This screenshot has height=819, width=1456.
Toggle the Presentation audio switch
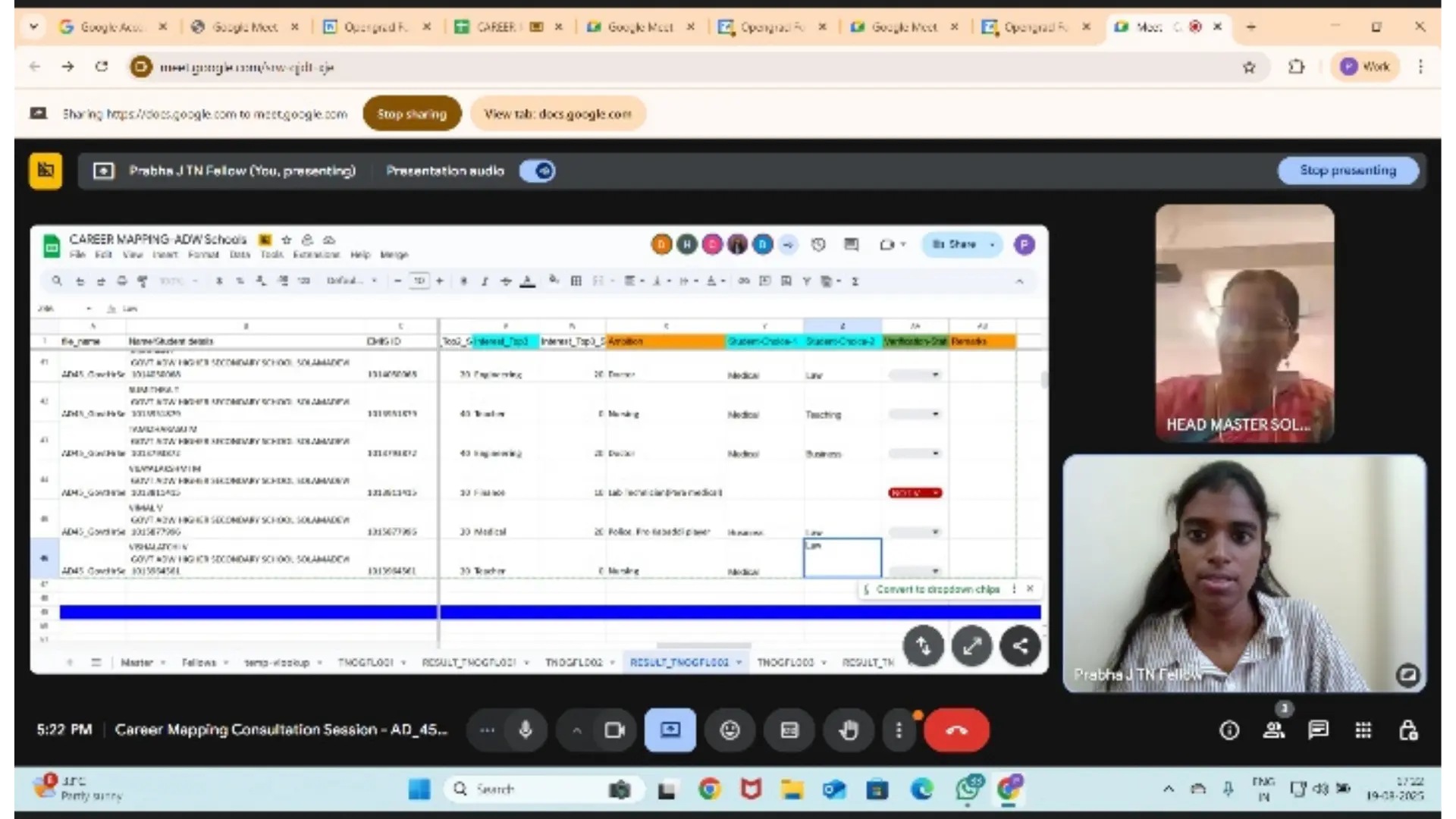click(538, 171)
